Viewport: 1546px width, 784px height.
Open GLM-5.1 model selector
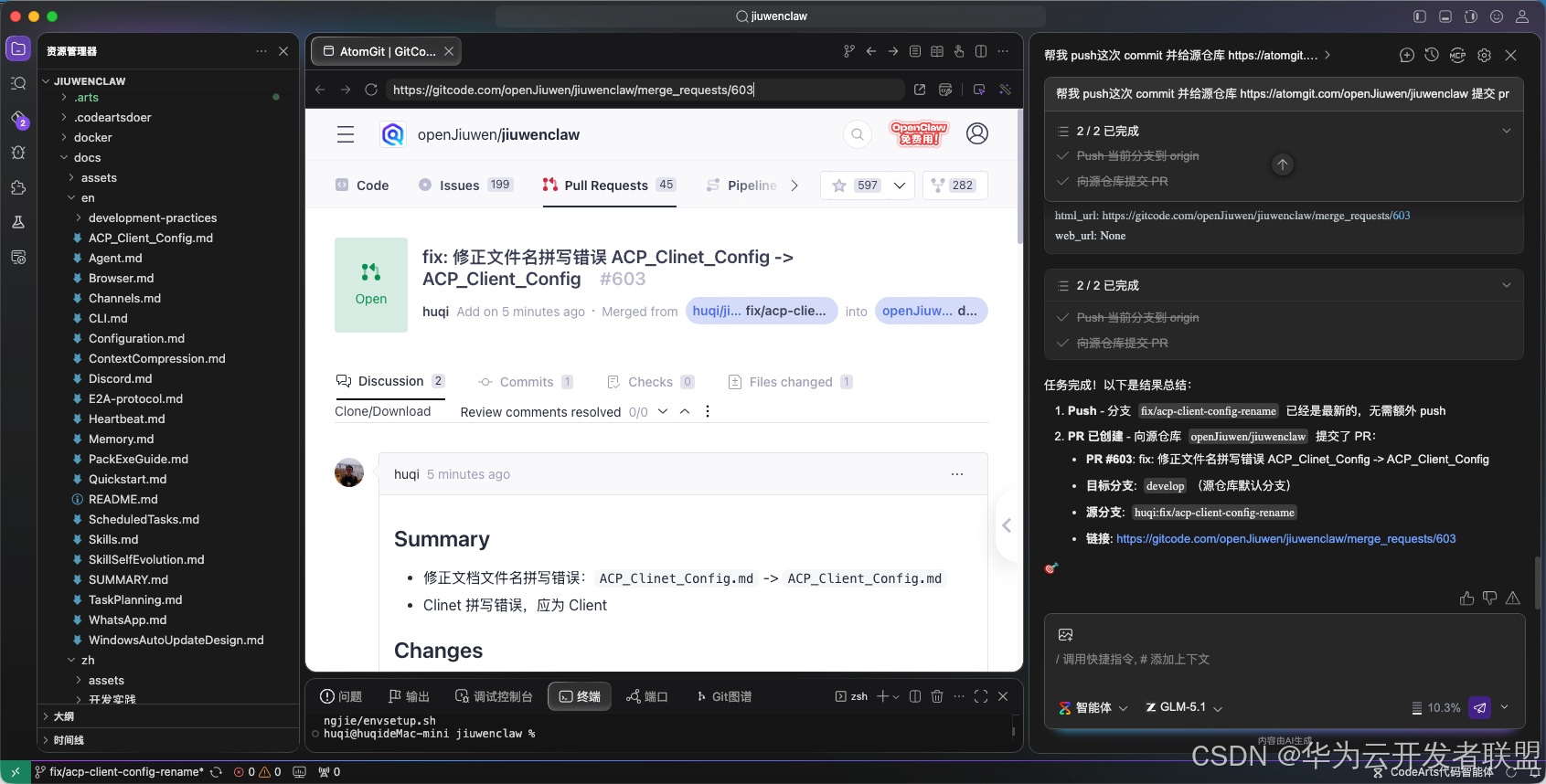coord(1184,707)
